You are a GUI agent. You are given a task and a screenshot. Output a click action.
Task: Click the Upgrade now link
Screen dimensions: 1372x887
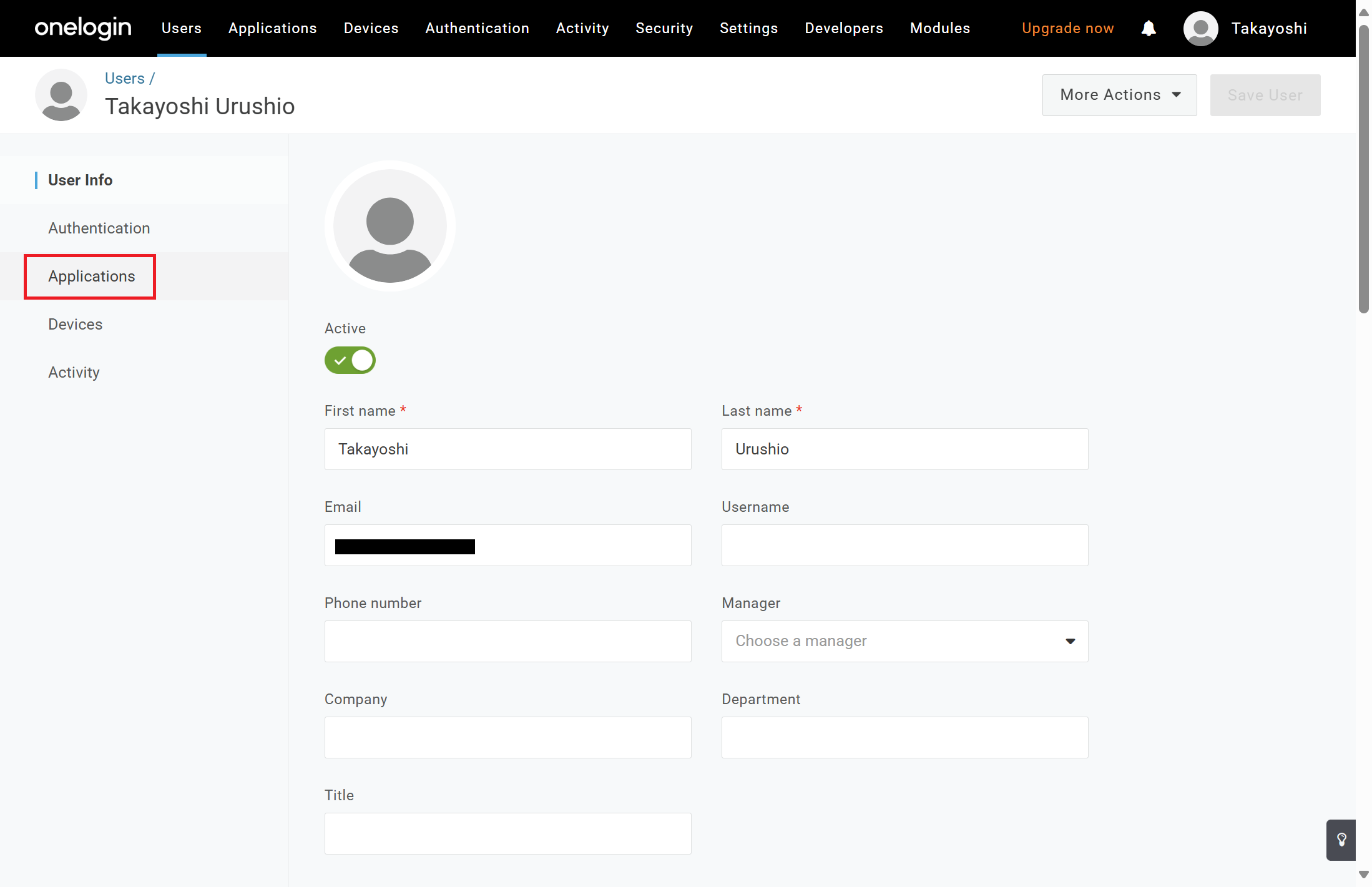(x=1067, y=28)
